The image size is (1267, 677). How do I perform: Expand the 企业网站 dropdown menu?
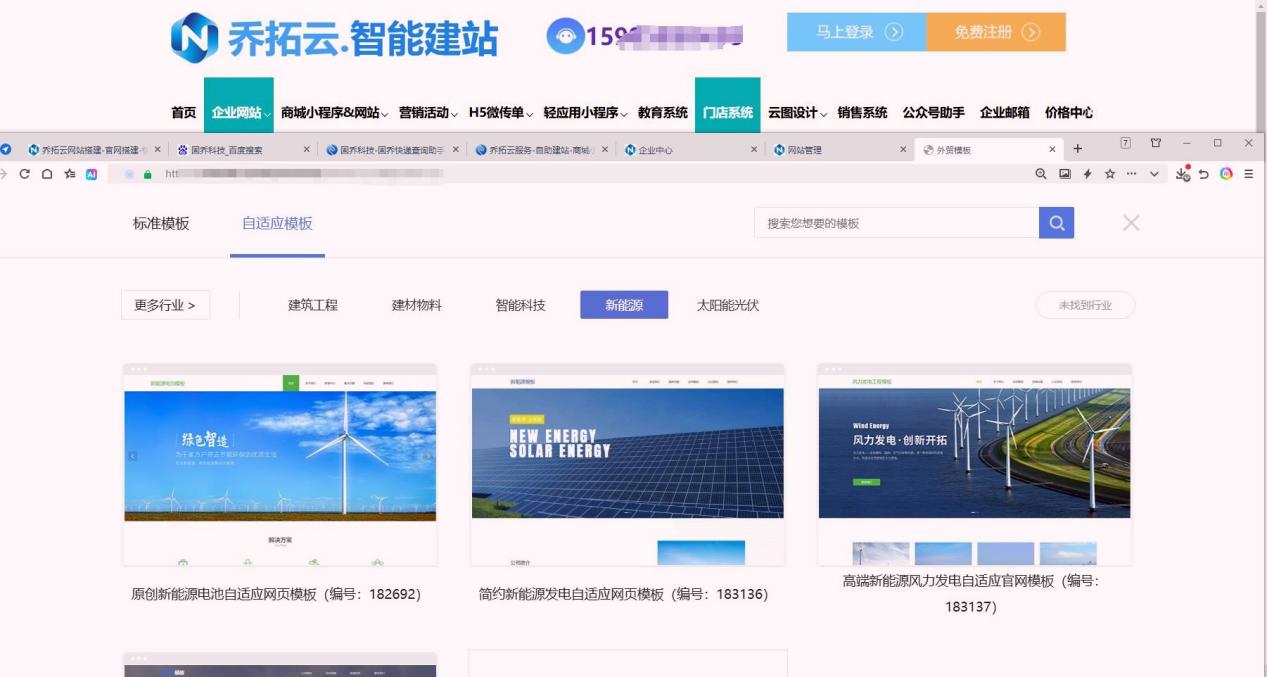240,113
